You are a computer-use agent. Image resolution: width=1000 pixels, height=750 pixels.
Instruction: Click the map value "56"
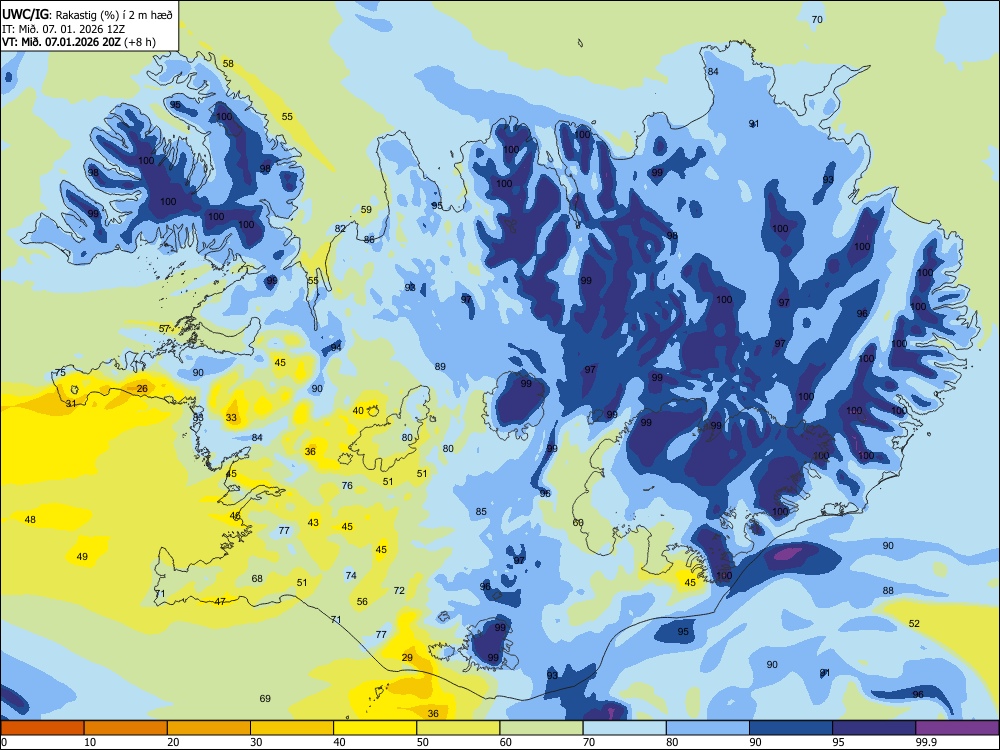tap(362, 602)
